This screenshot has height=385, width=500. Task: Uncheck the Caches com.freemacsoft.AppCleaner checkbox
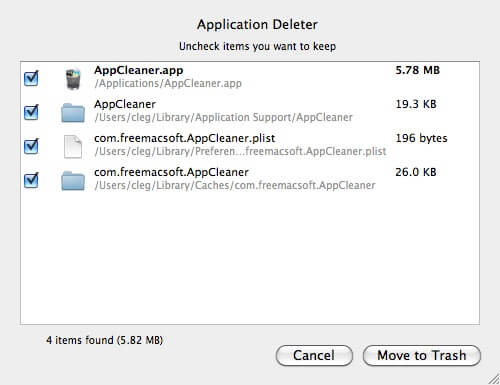[x=31, y=180]
